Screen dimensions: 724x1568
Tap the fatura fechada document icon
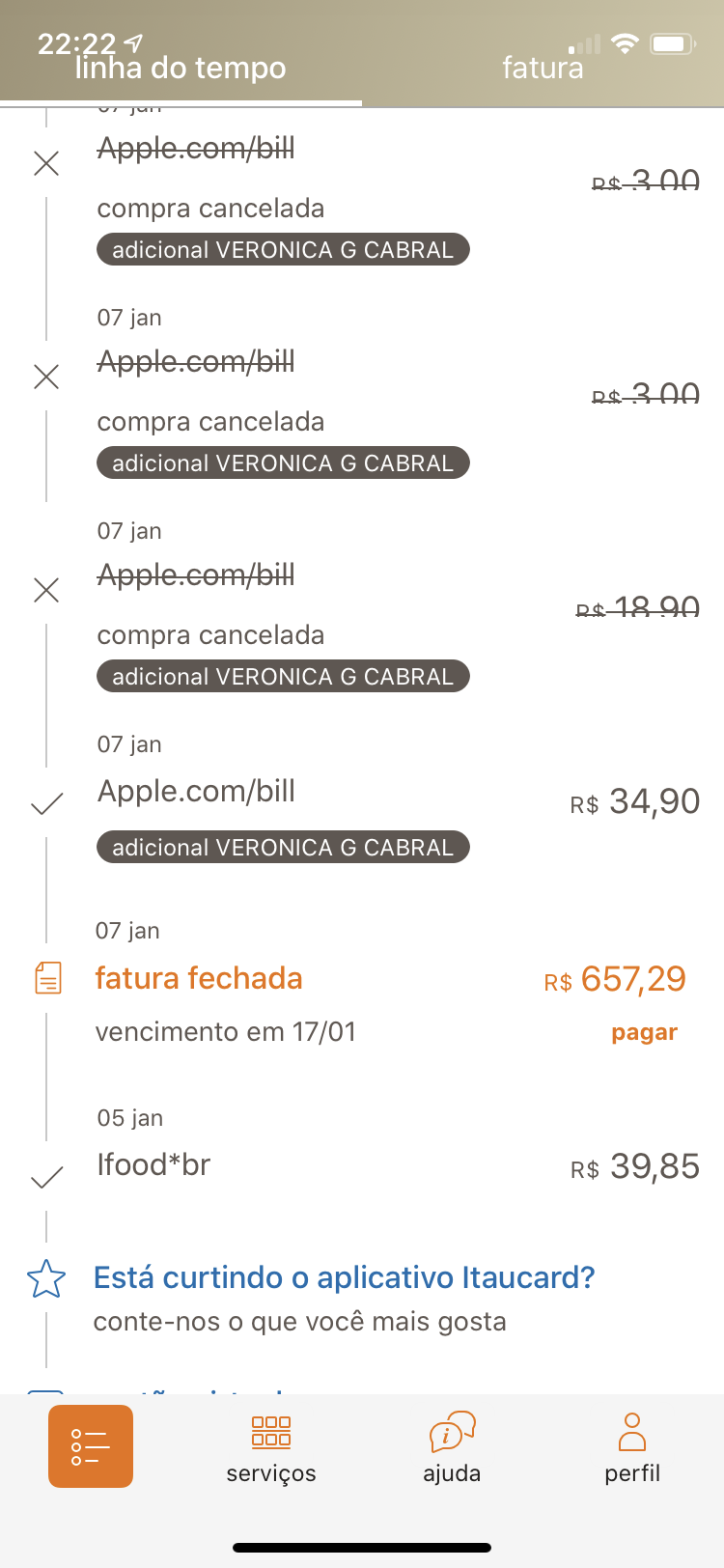tap(47, 978)
